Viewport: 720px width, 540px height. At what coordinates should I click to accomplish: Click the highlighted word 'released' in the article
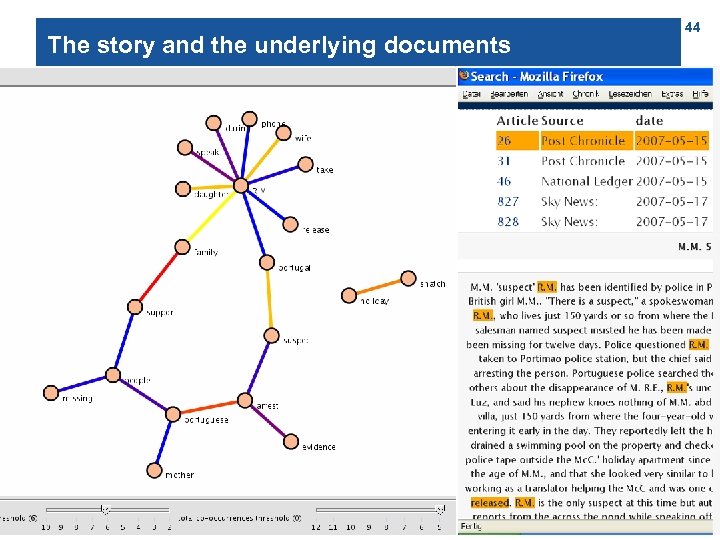(x=490, y=502)
